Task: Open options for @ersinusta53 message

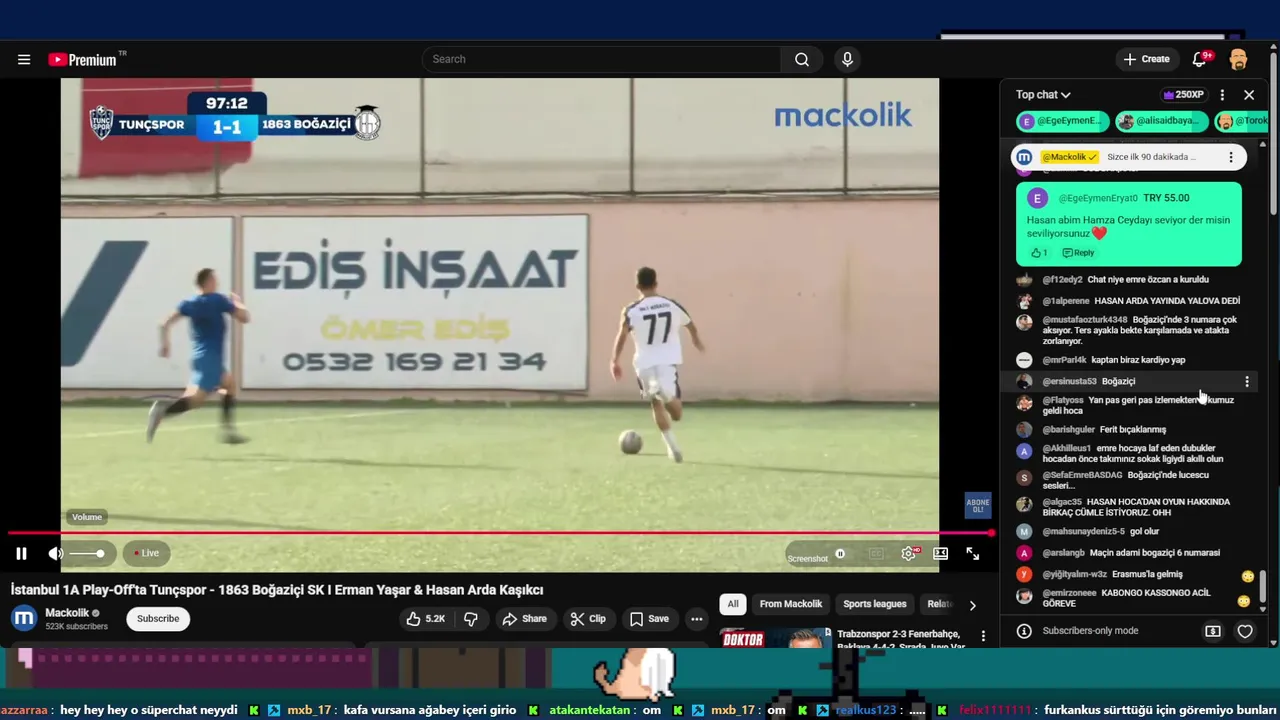Action: 1247,381
